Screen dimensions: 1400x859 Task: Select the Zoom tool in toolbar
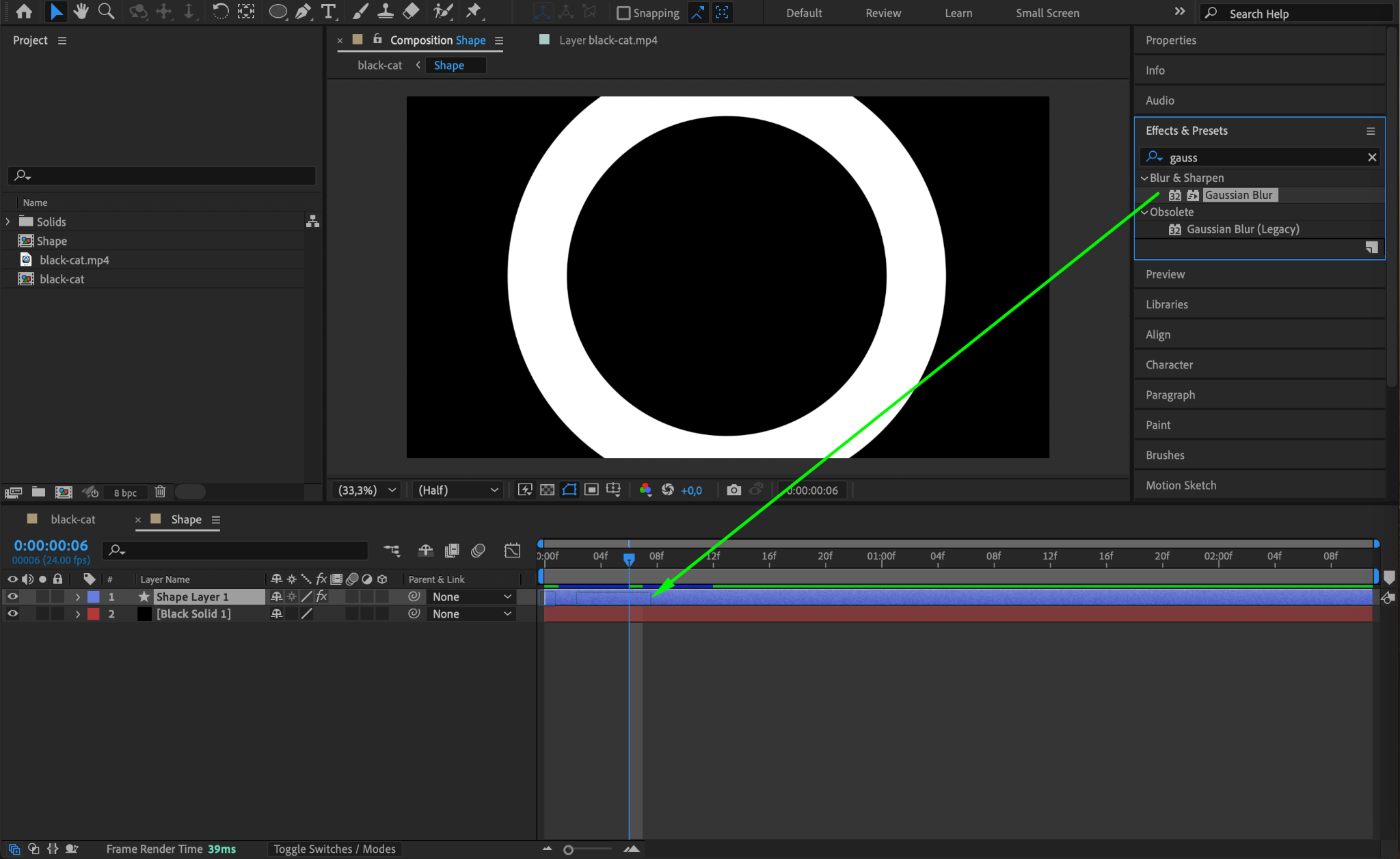pyautogui.click(x=106, y=12)
